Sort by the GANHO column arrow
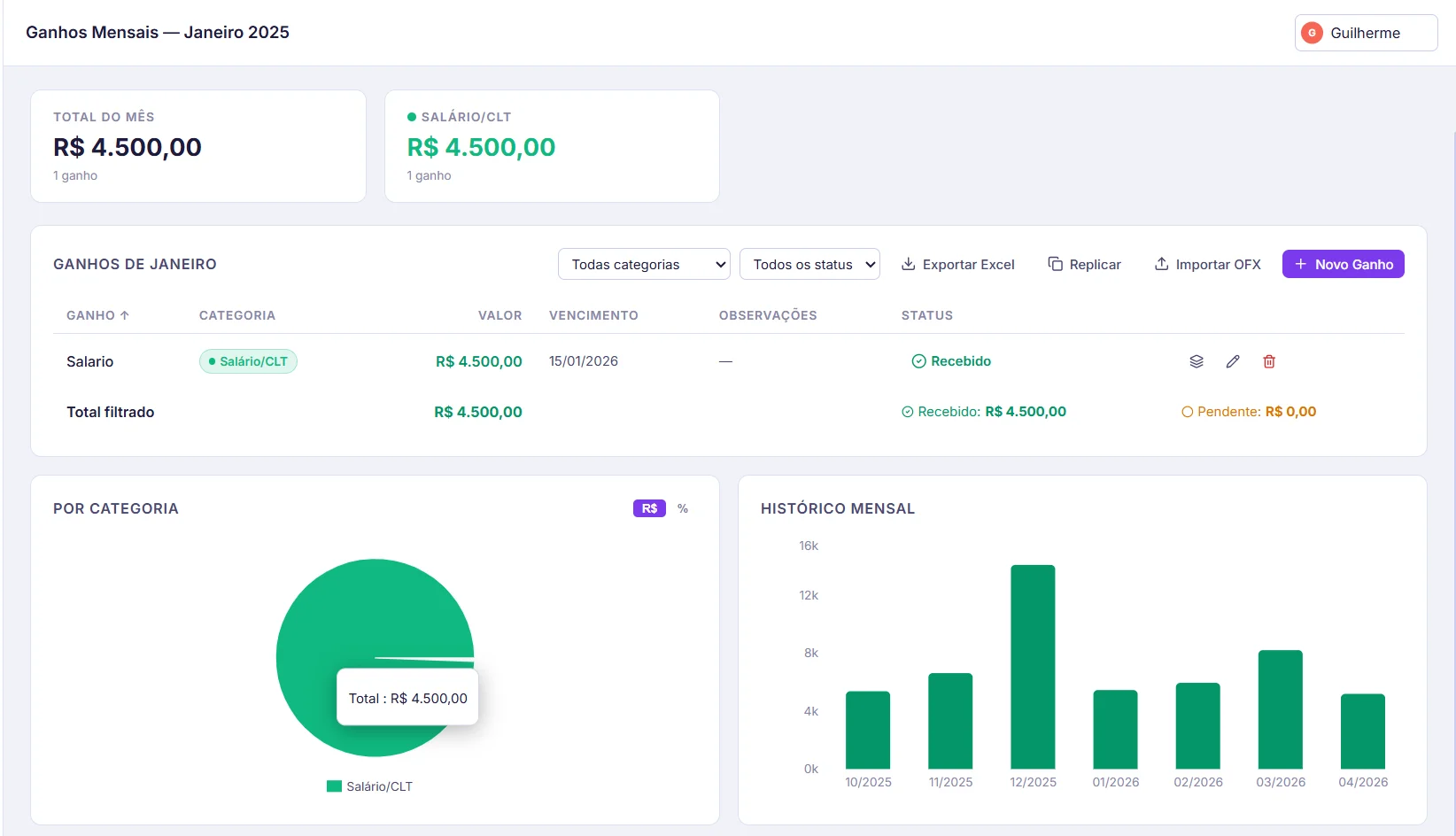The width and height of the screenshot is (1456, 836). (125, 315)
